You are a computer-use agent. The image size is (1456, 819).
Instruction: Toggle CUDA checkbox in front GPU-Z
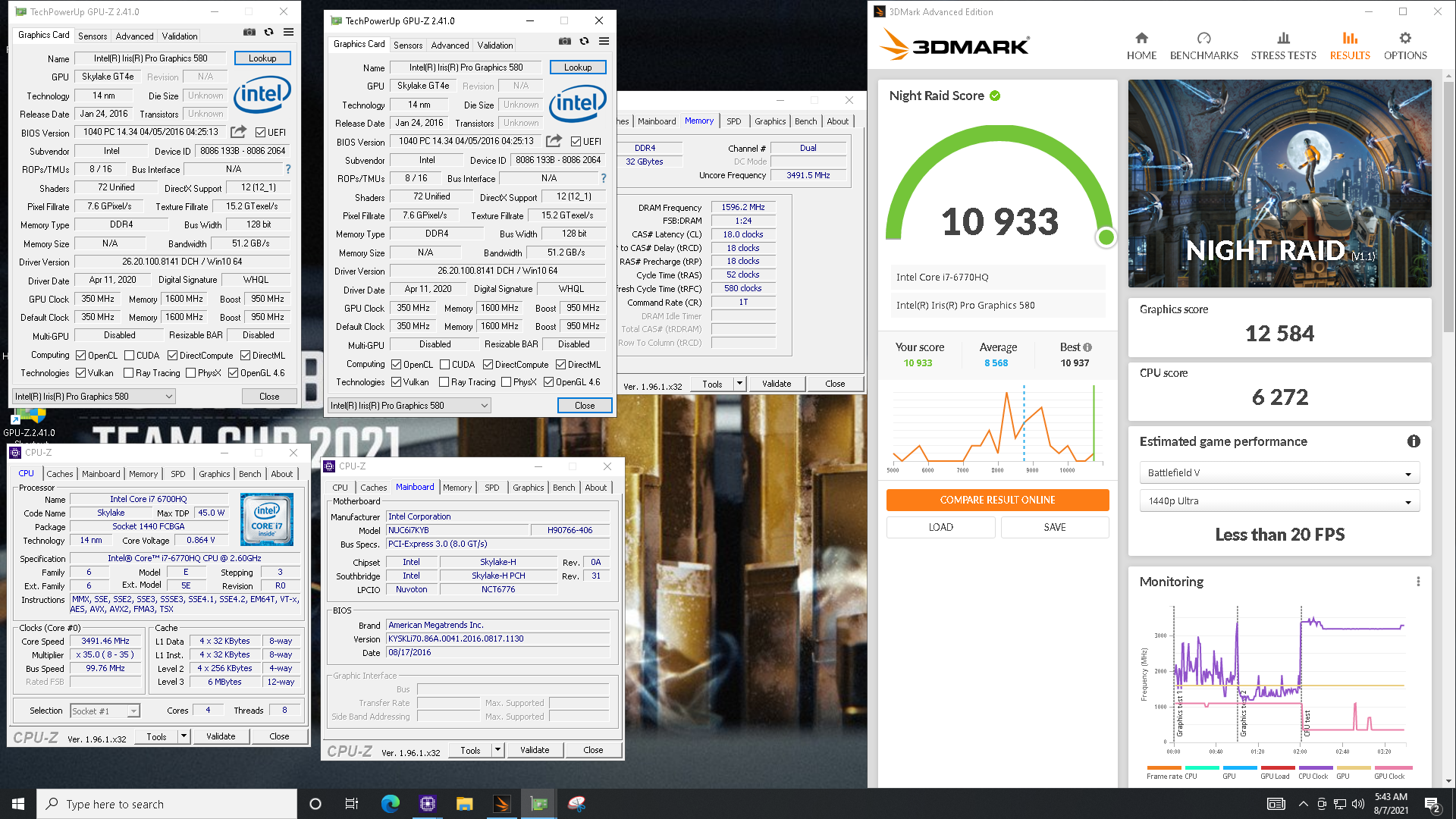coord(444,365)
